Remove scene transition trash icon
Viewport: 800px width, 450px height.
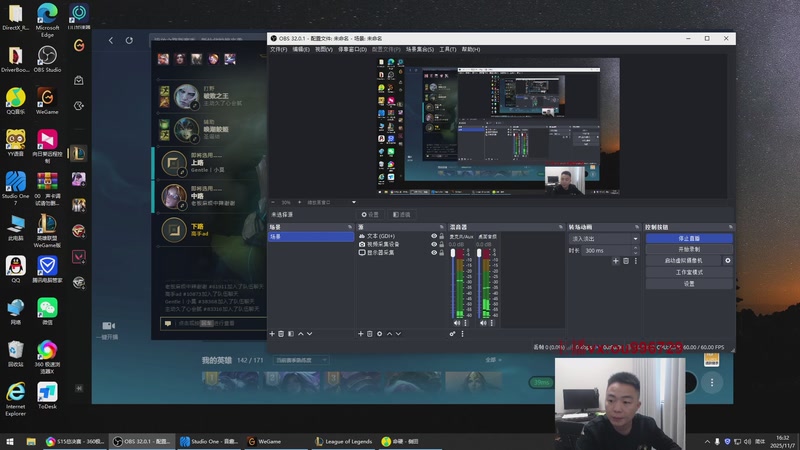pos(626,261)
